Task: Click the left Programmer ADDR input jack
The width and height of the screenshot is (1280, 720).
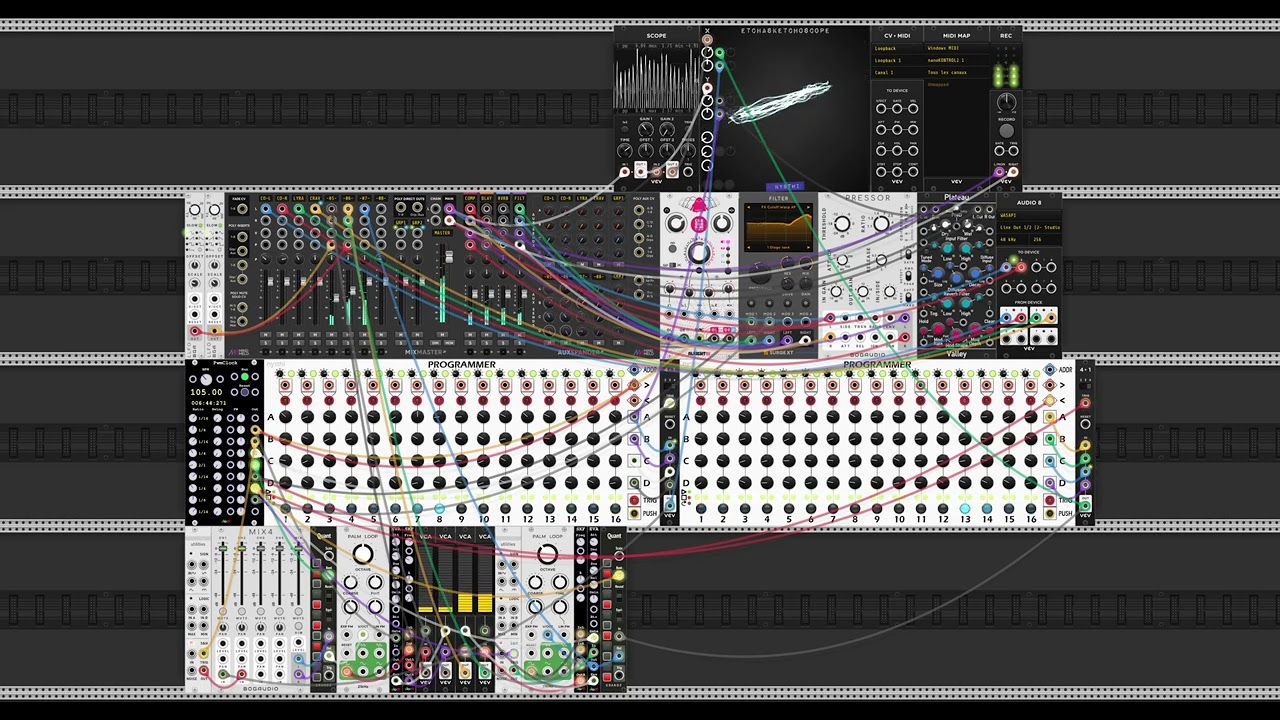Action: [634, 370]
